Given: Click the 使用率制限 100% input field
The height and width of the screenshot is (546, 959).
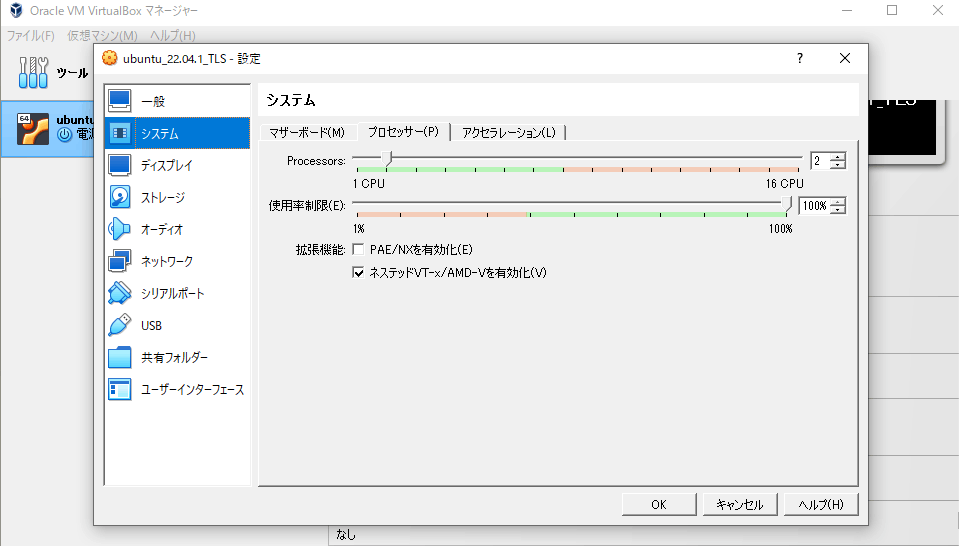Looking at the screenshot, I should click(x=815, y=206).
